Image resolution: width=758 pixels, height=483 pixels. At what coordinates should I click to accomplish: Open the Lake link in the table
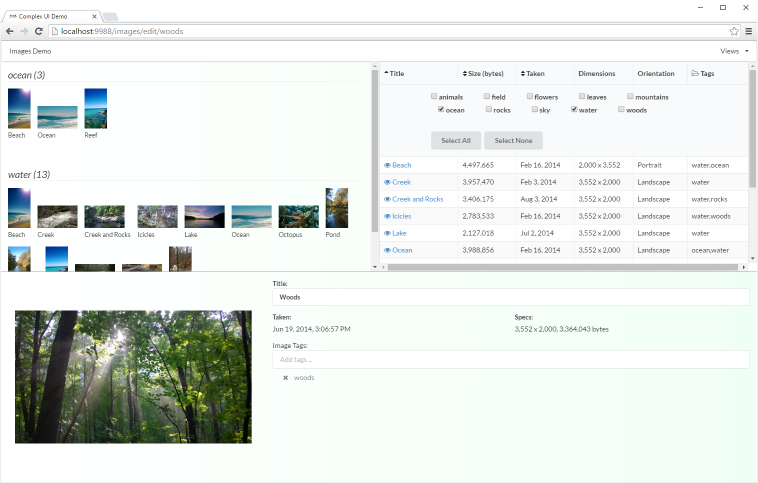click(399, 233)
